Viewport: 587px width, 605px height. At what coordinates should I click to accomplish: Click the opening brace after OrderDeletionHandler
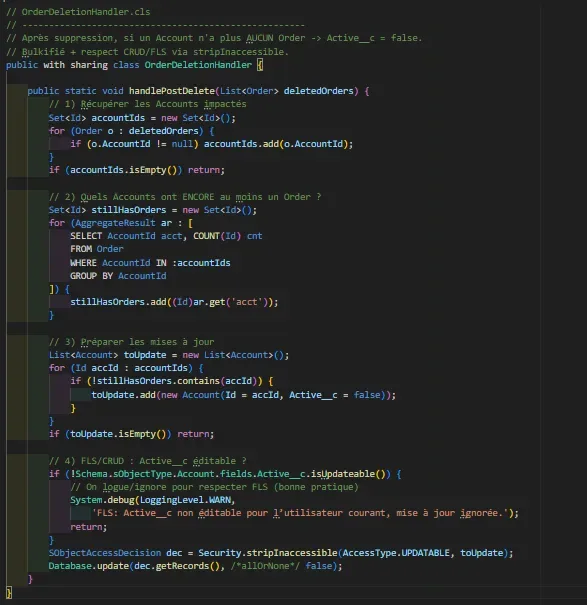click(x=260, y=65)
